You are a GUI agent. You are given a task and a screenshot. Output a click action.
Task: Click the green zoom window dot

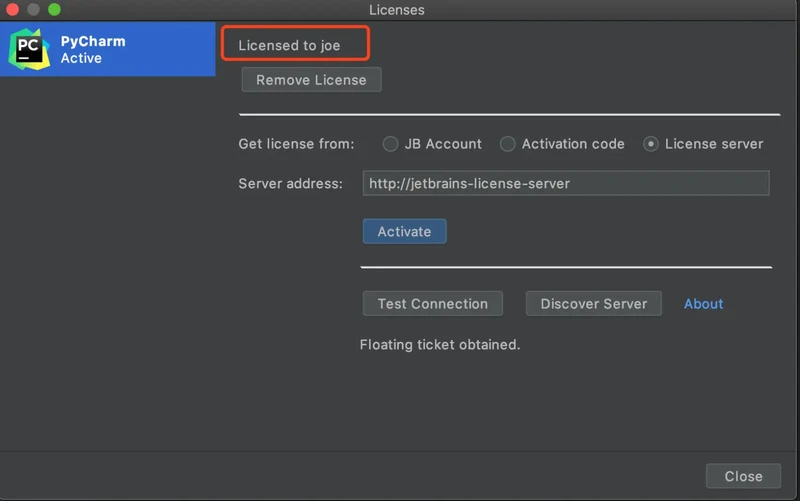[x=54, y=10]
